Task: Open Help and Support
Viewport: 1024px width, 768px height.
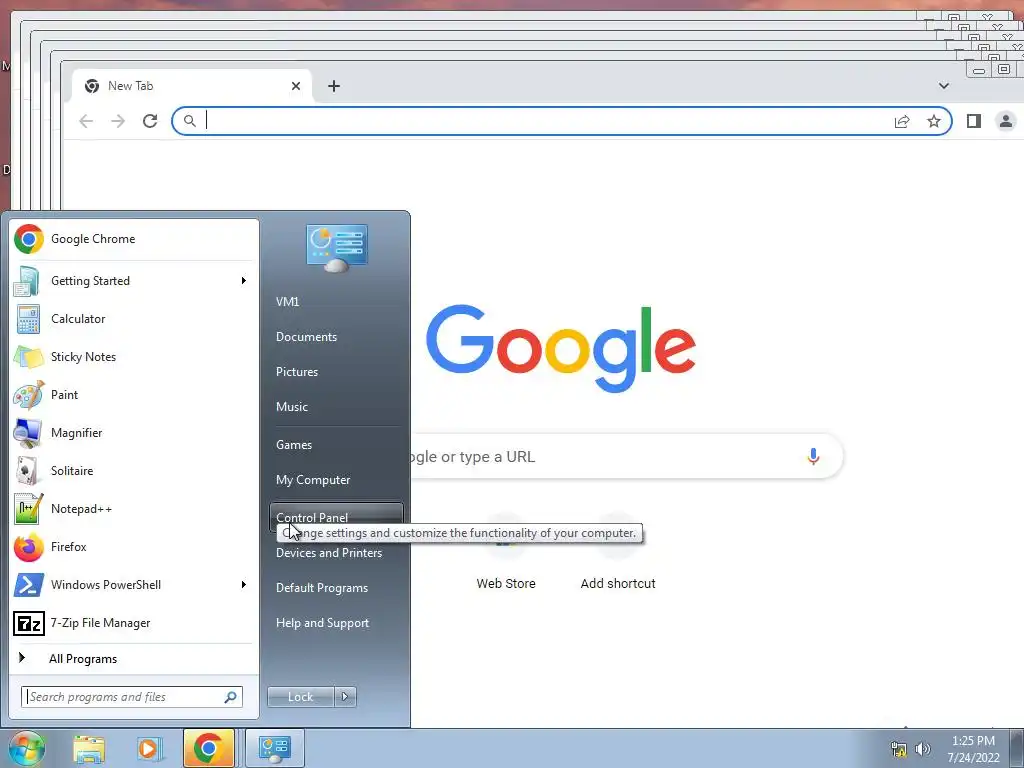Action: tap(336, 623)
